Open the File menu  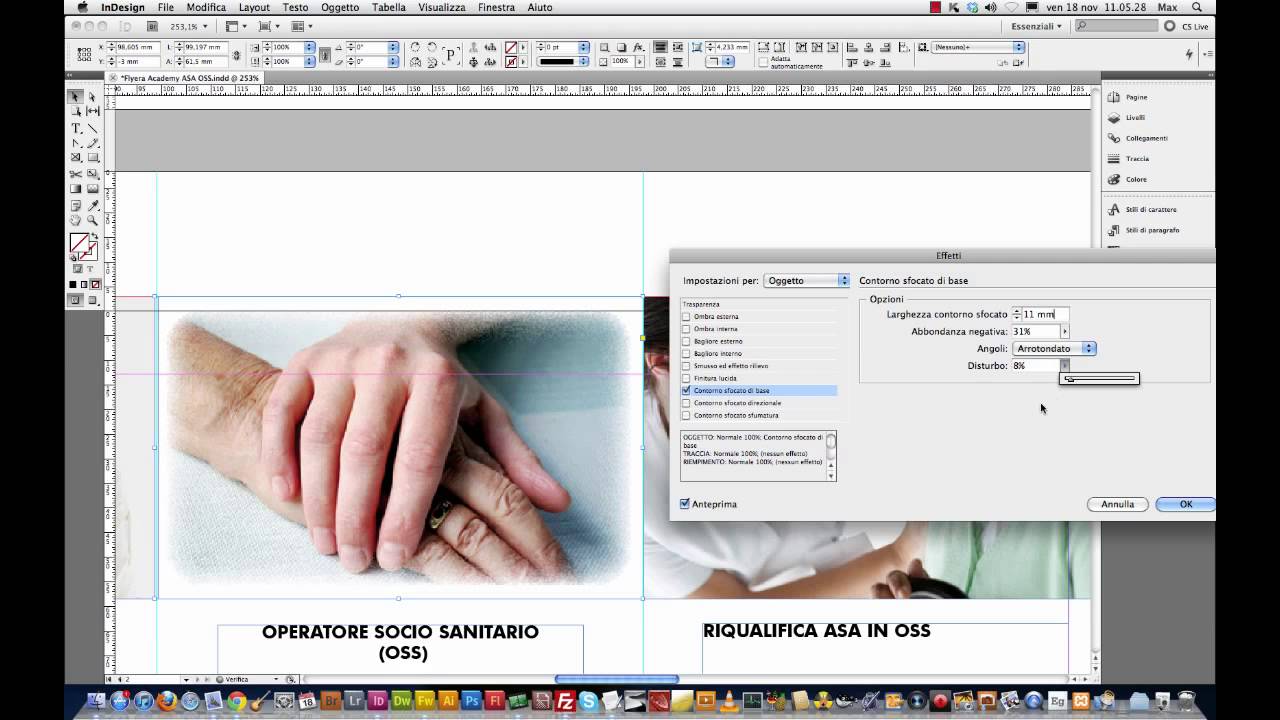[x=166, y=7]
